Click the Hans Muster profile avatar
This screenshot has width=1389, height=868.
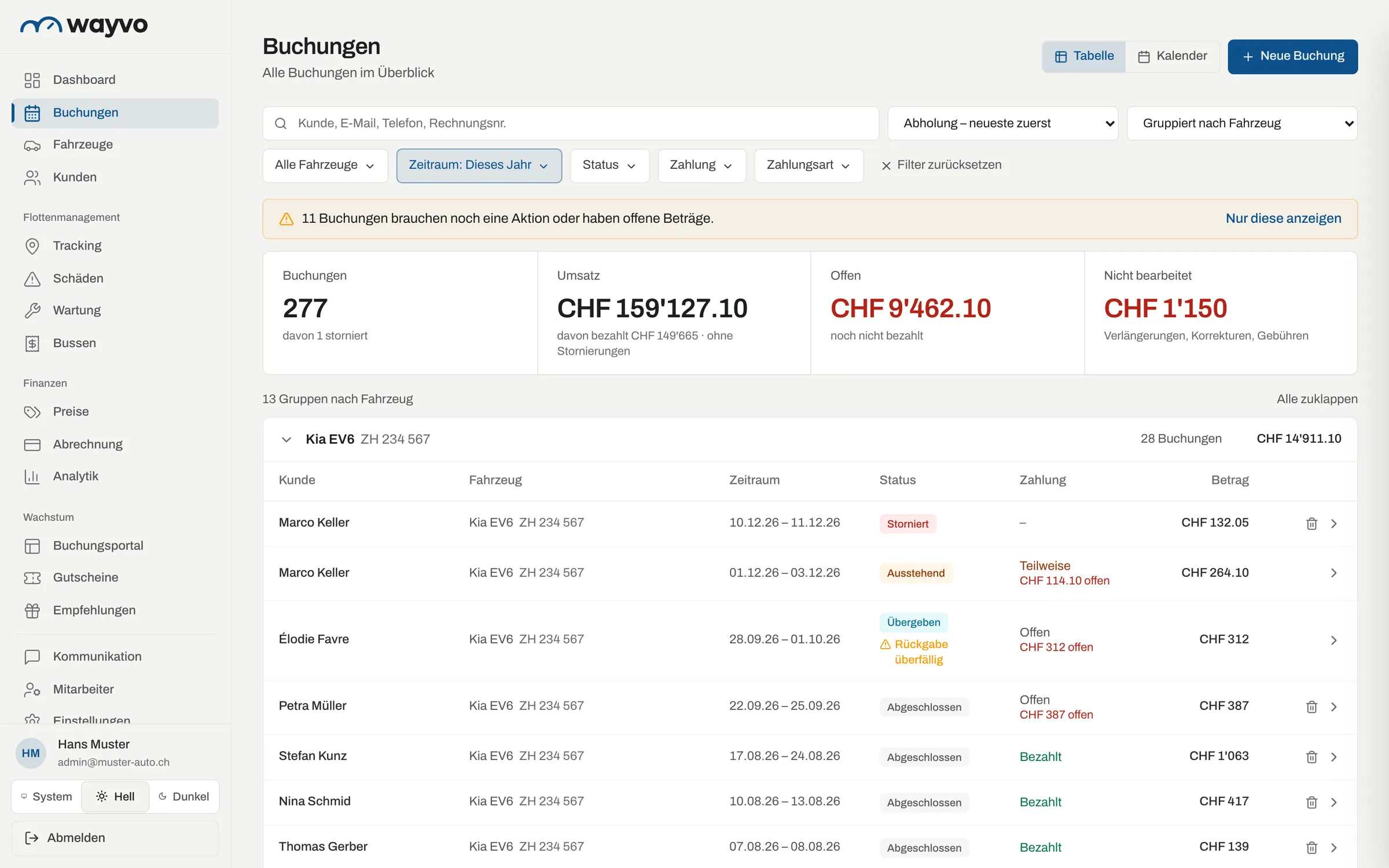[x=31, y=753]
